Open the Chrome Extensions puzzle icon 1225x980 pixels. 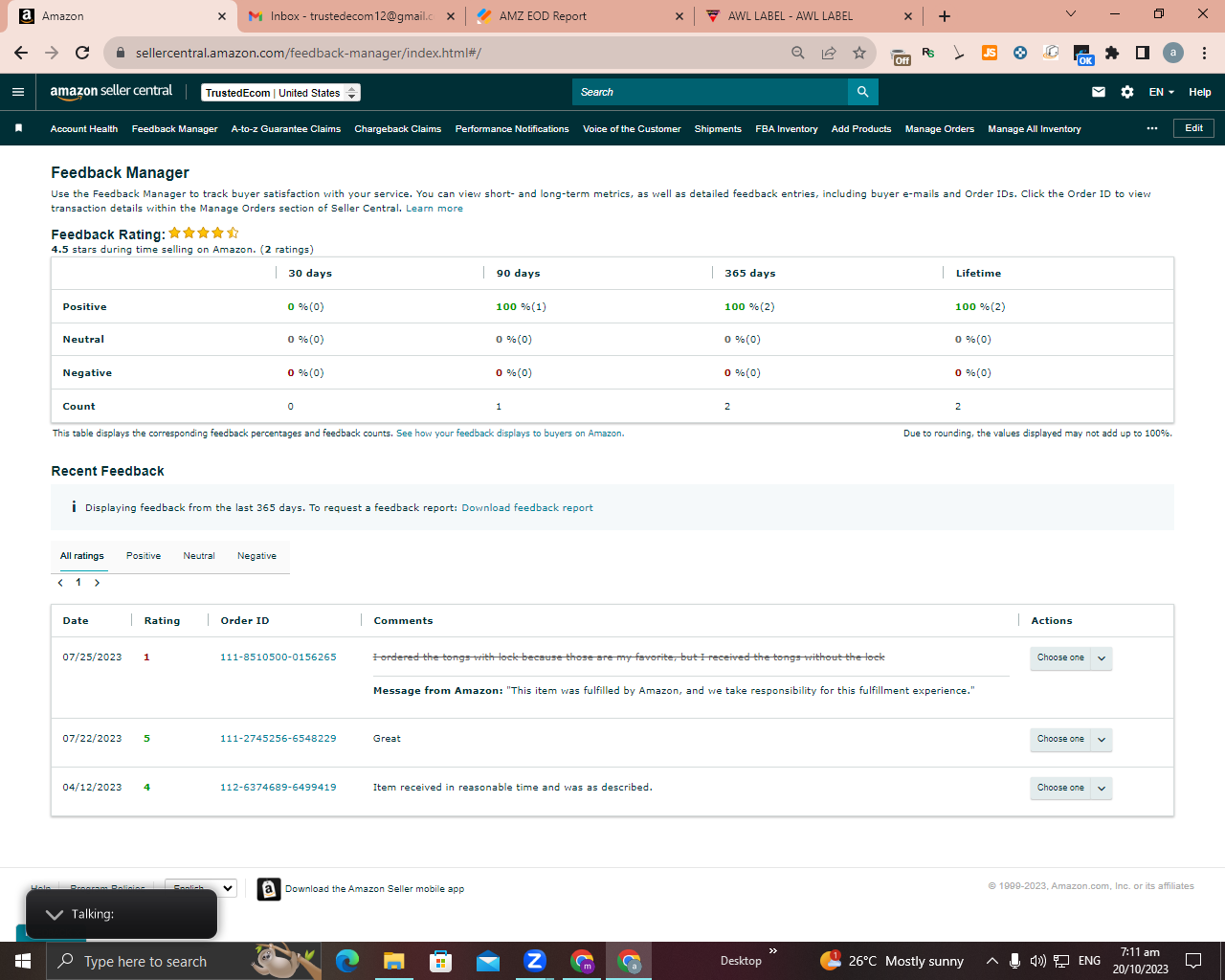pyautogui.click(x=1112, y=53)
